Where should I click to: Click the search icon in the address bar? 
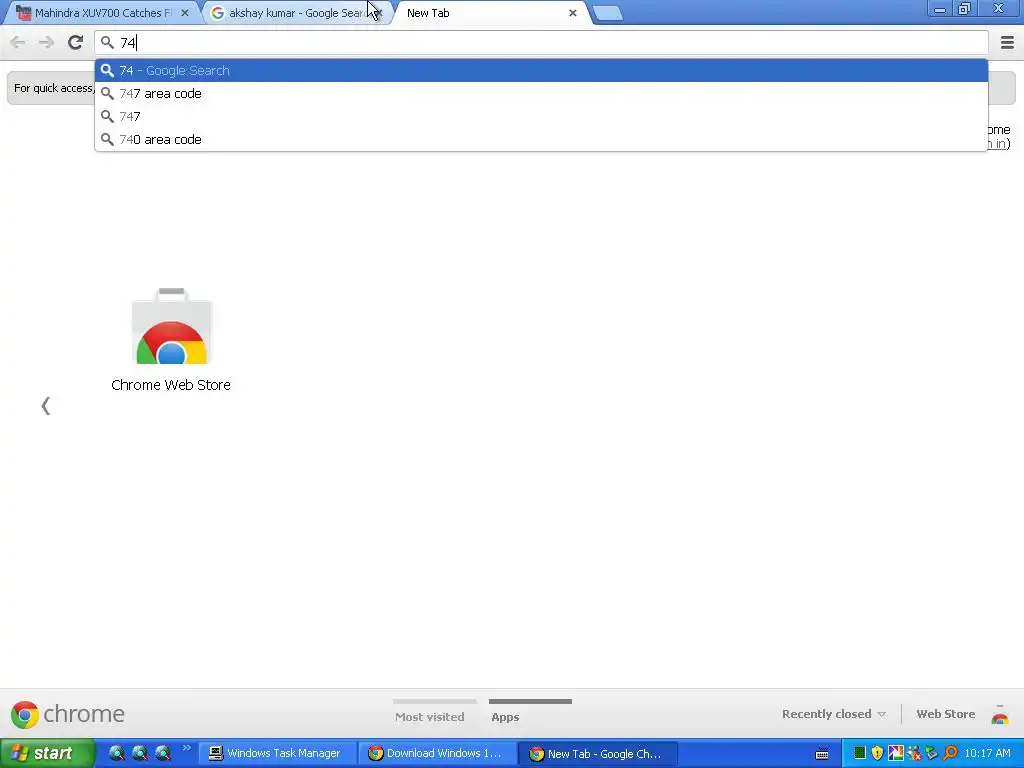(107, 43)
